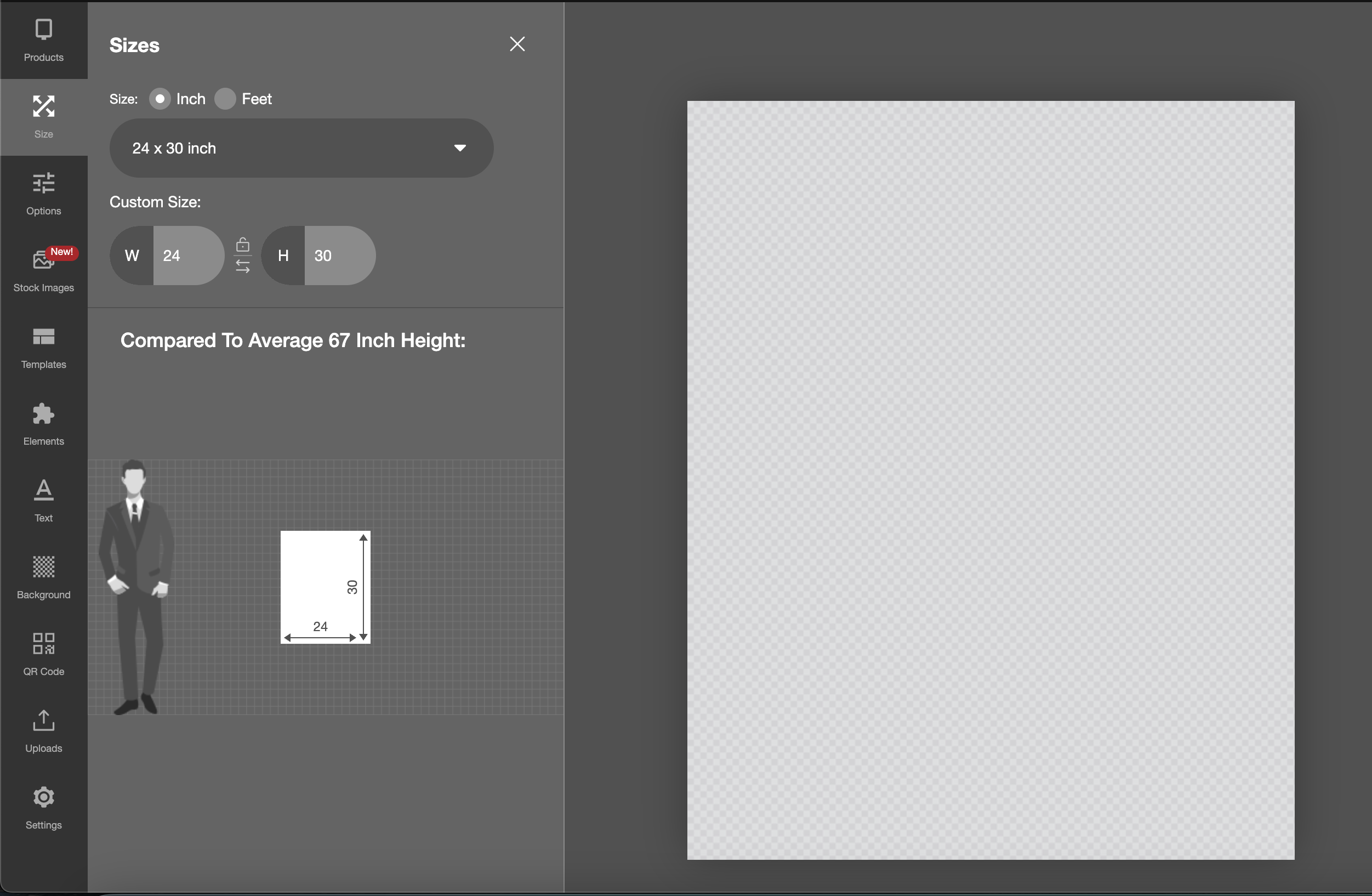1372x896 pixels.
Task: Expand the 24 x 30 inch dropdown
Action: 288,148
